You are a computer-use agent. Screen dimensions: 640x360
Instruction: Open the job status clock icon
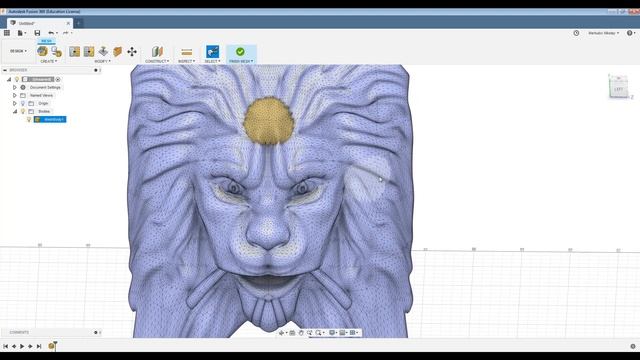coord(576,33)
